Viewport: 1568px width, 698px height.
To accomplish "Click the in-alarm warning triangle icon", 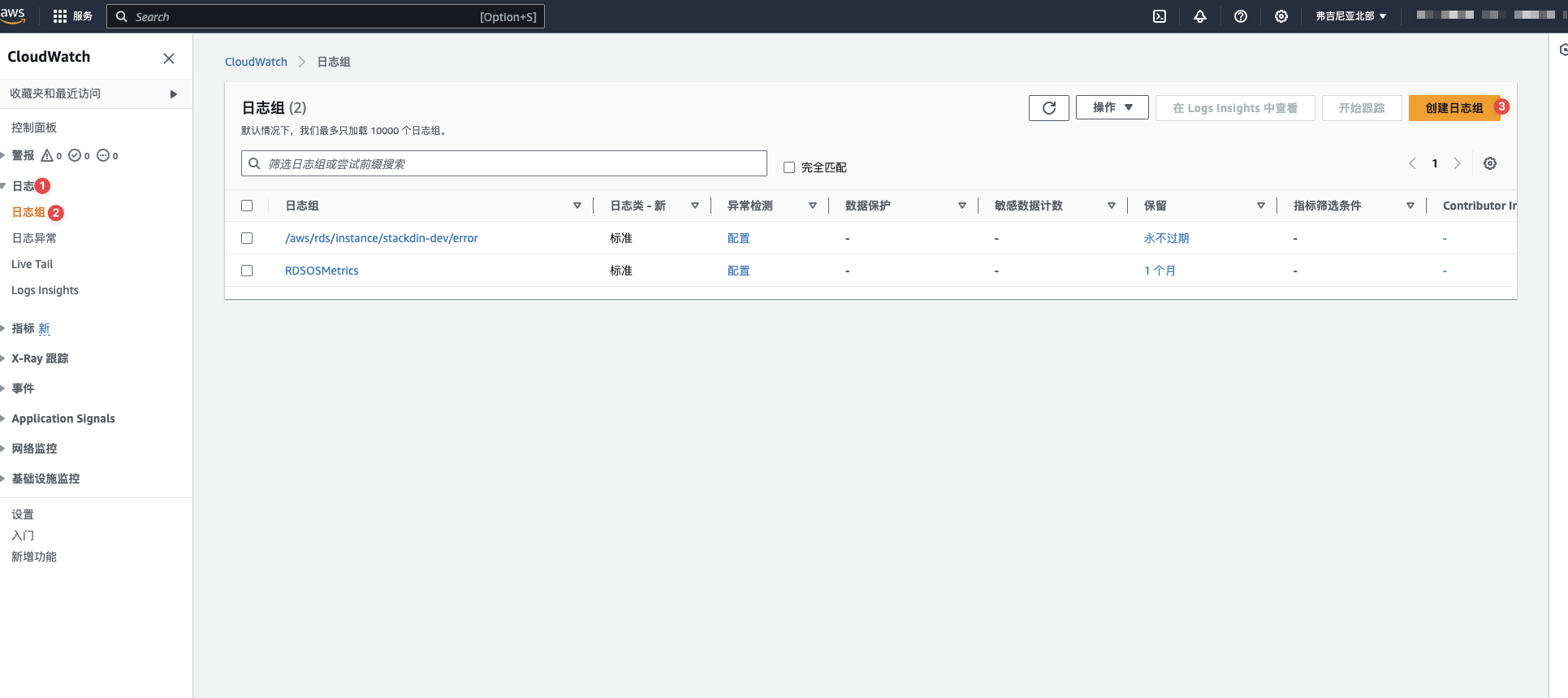I will click(x=47, y=155).
